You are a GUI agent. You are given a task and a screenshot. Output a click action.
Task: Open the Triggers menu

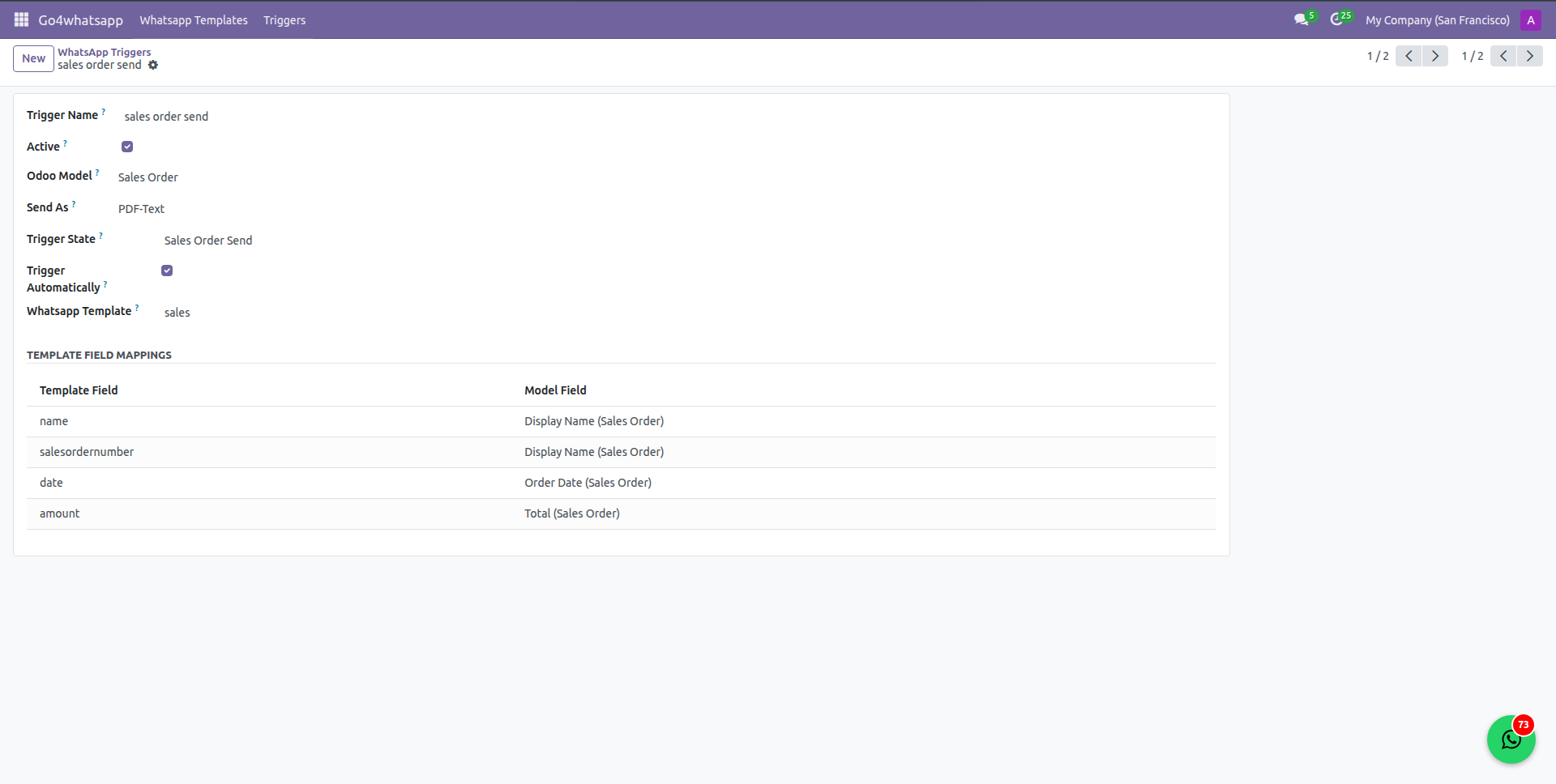click(284, 20)
